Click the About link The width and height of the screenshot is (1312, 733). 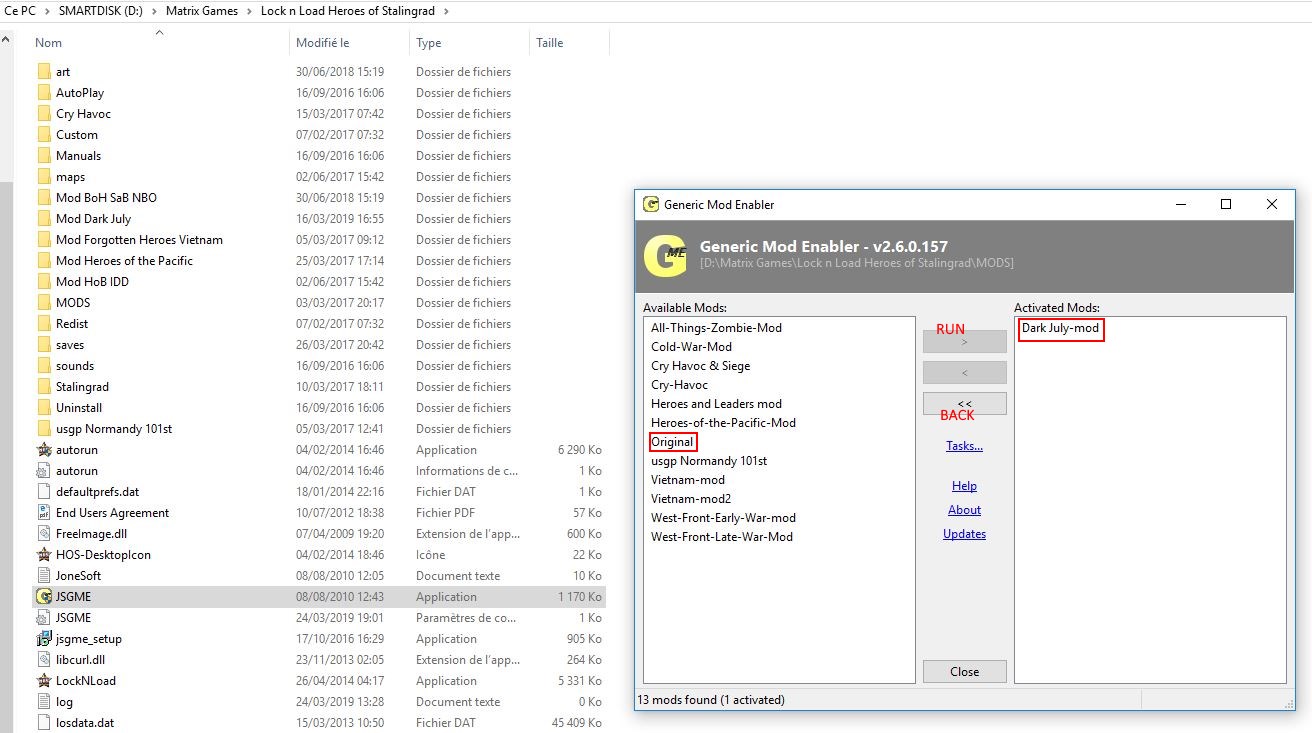(964, 510)
